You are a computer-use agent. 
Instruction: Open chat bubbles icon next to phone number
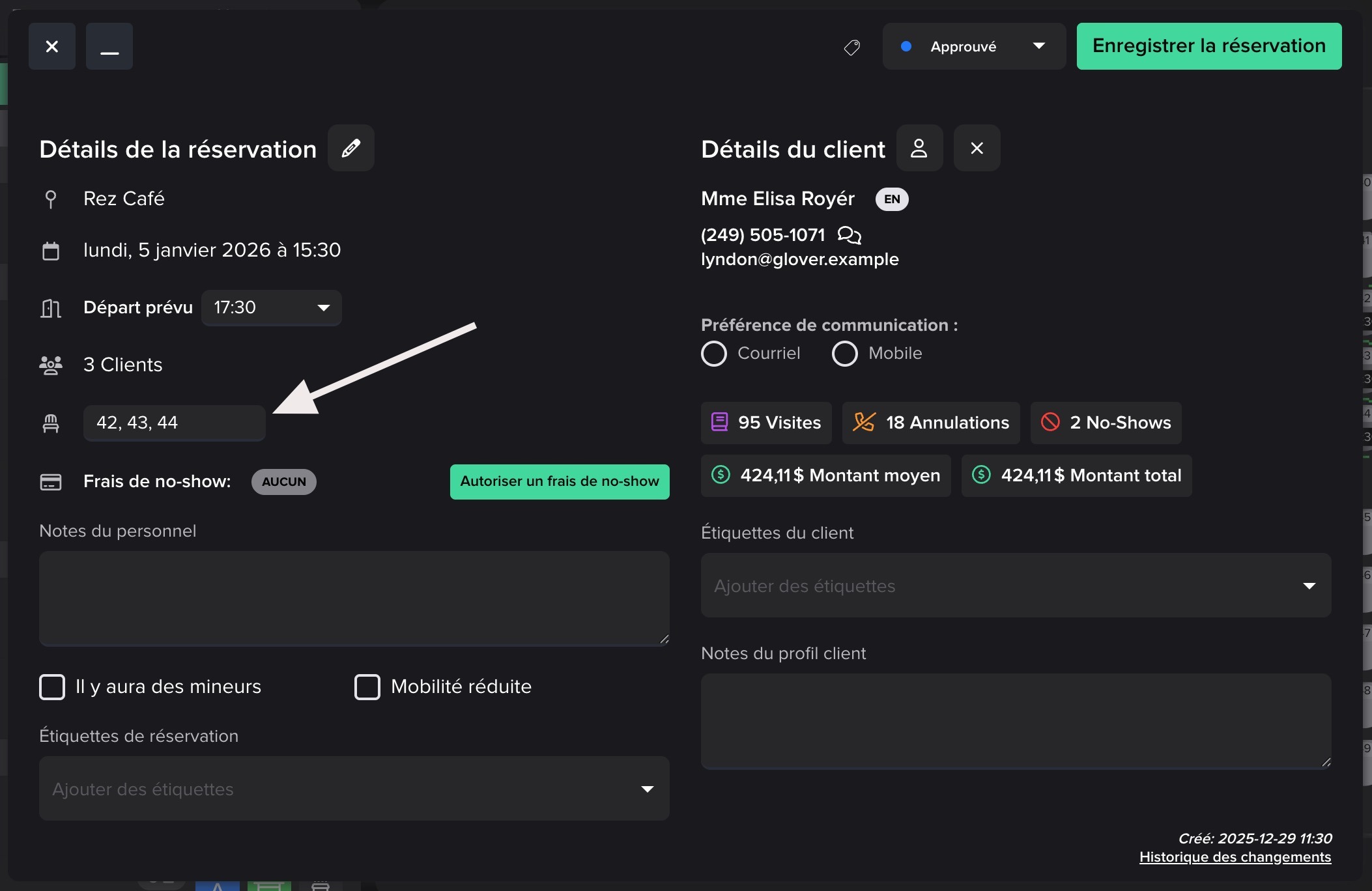849,234
